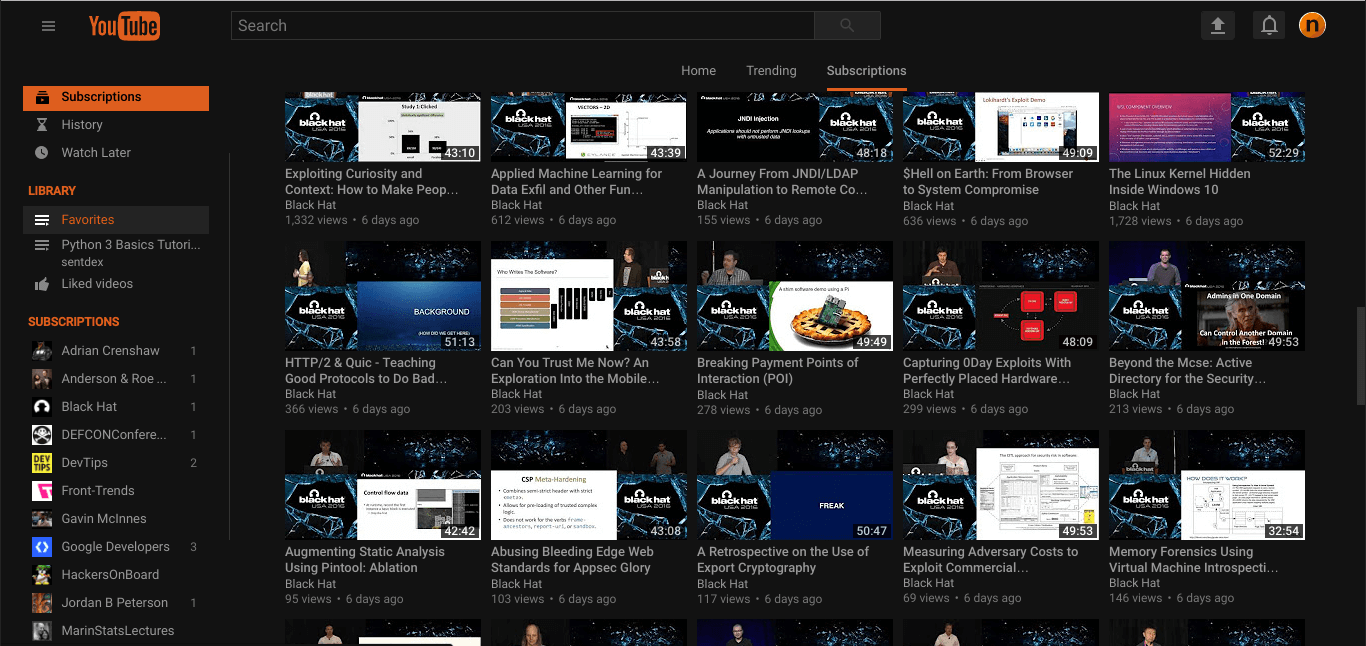The image size is (1366, 646).
Task: Click the HackersOnBoard subscription name
Action: click(110, 575)
